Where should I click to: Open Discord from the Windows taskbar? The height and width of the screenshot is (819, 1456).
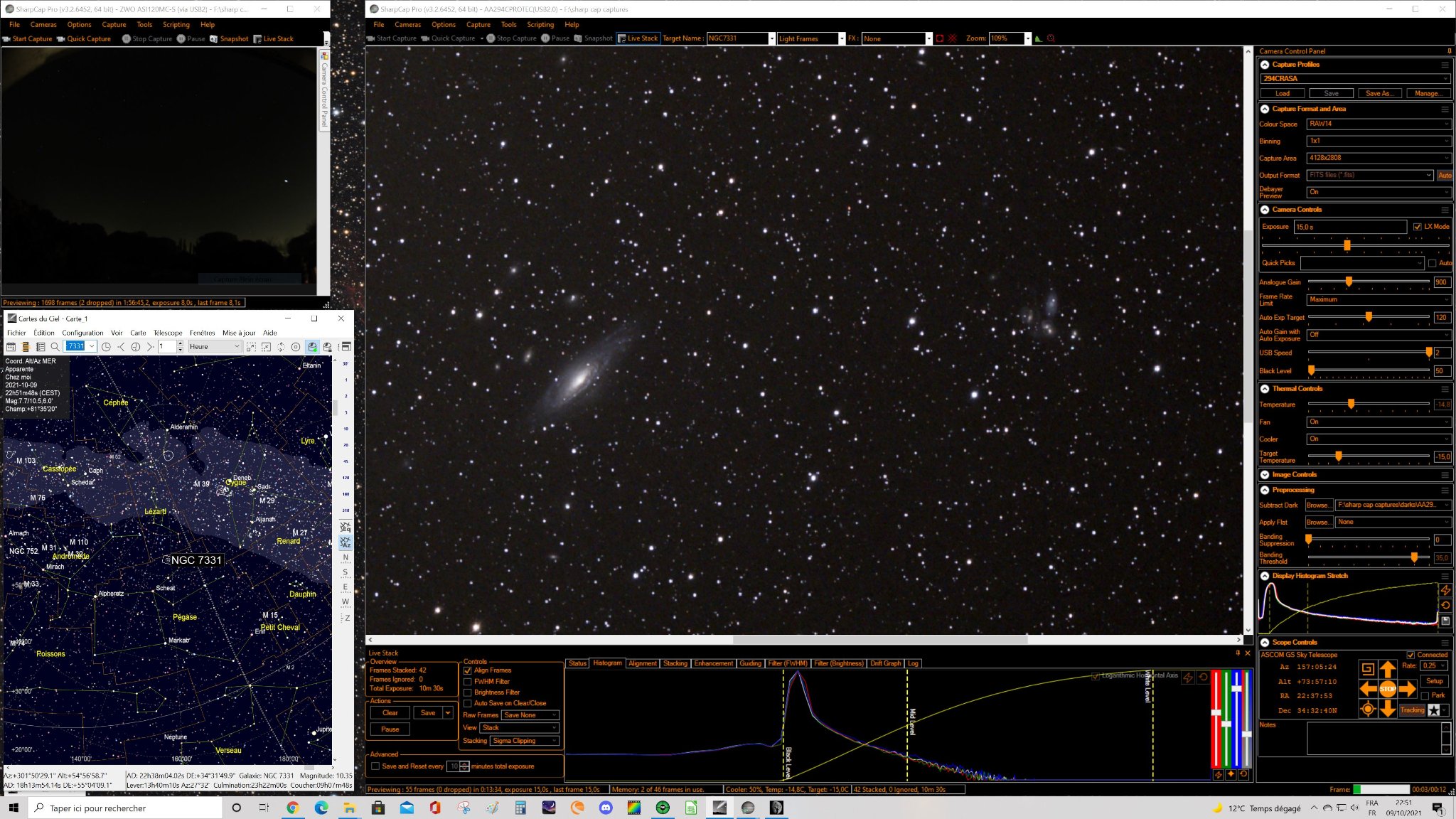[606, 808]
